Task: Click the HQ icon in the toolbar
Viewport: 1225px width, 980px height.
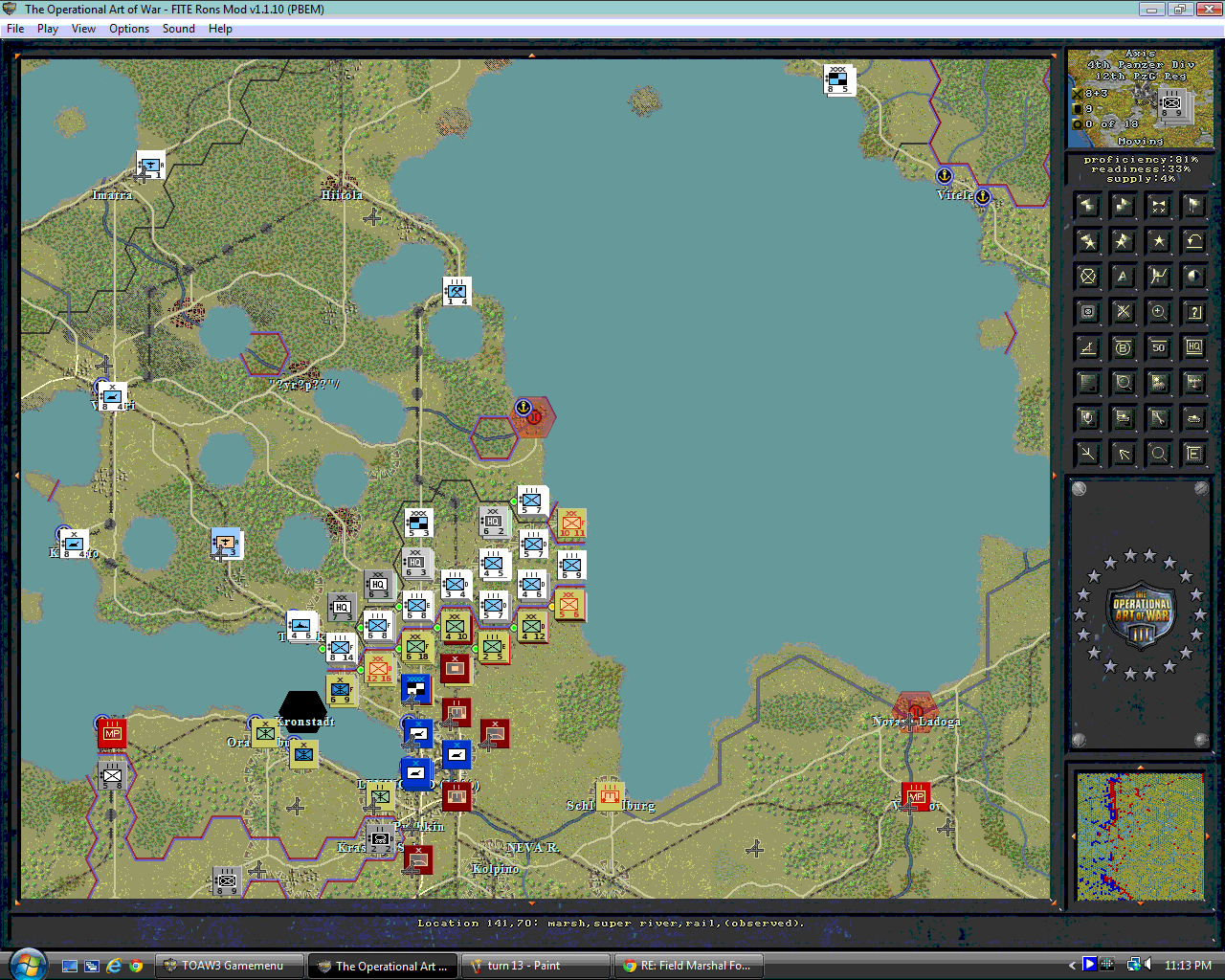Action: point(1194,347)
